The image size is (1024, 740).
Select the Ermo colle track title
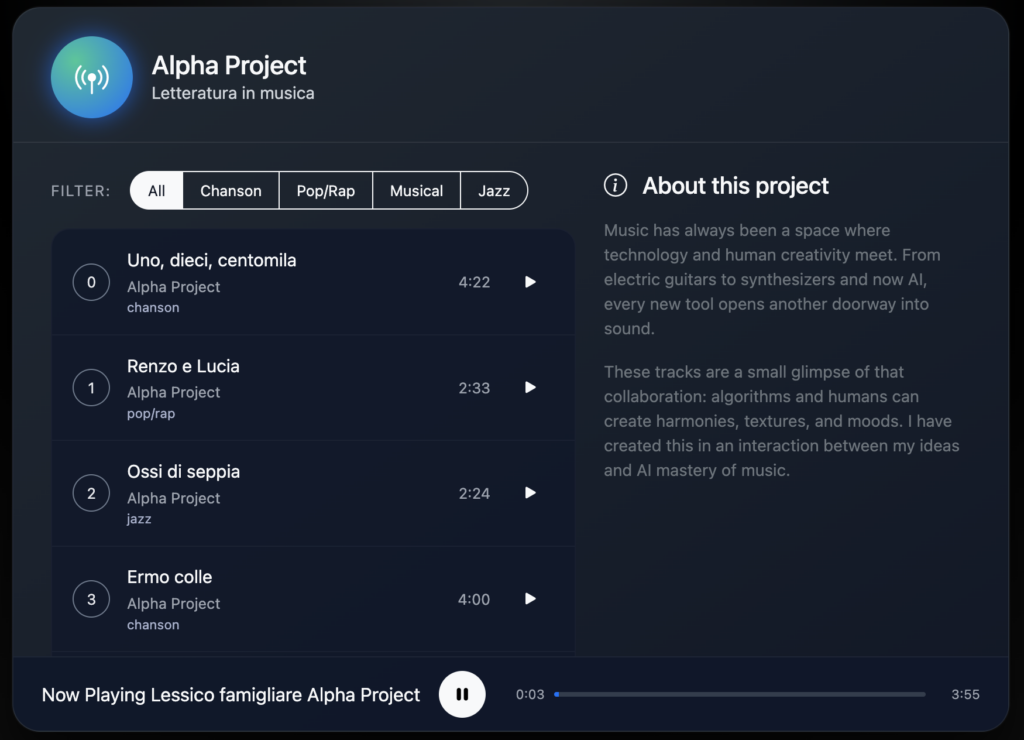[x=169, y=577]
